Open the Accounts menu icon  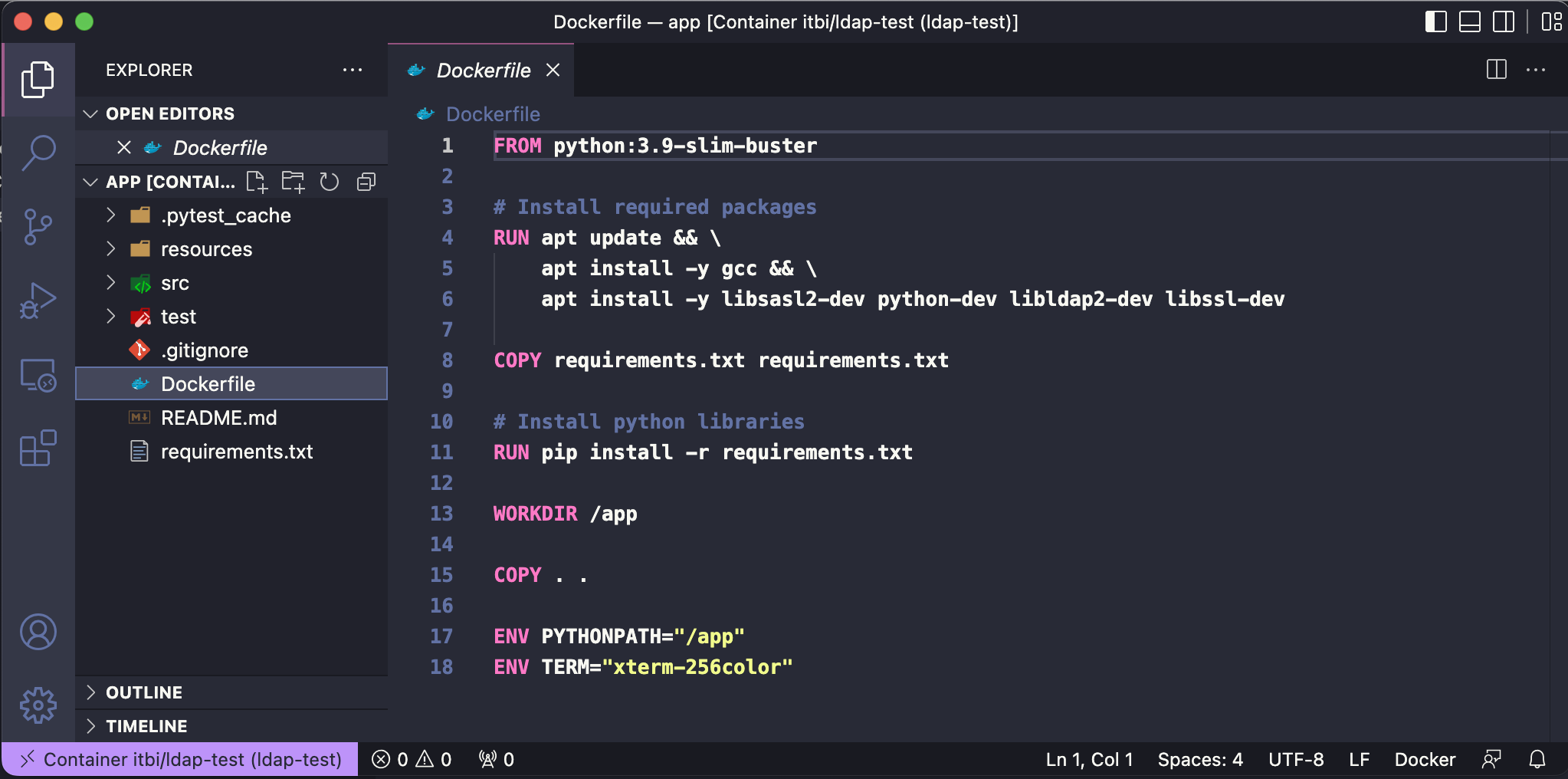point(38,632)
